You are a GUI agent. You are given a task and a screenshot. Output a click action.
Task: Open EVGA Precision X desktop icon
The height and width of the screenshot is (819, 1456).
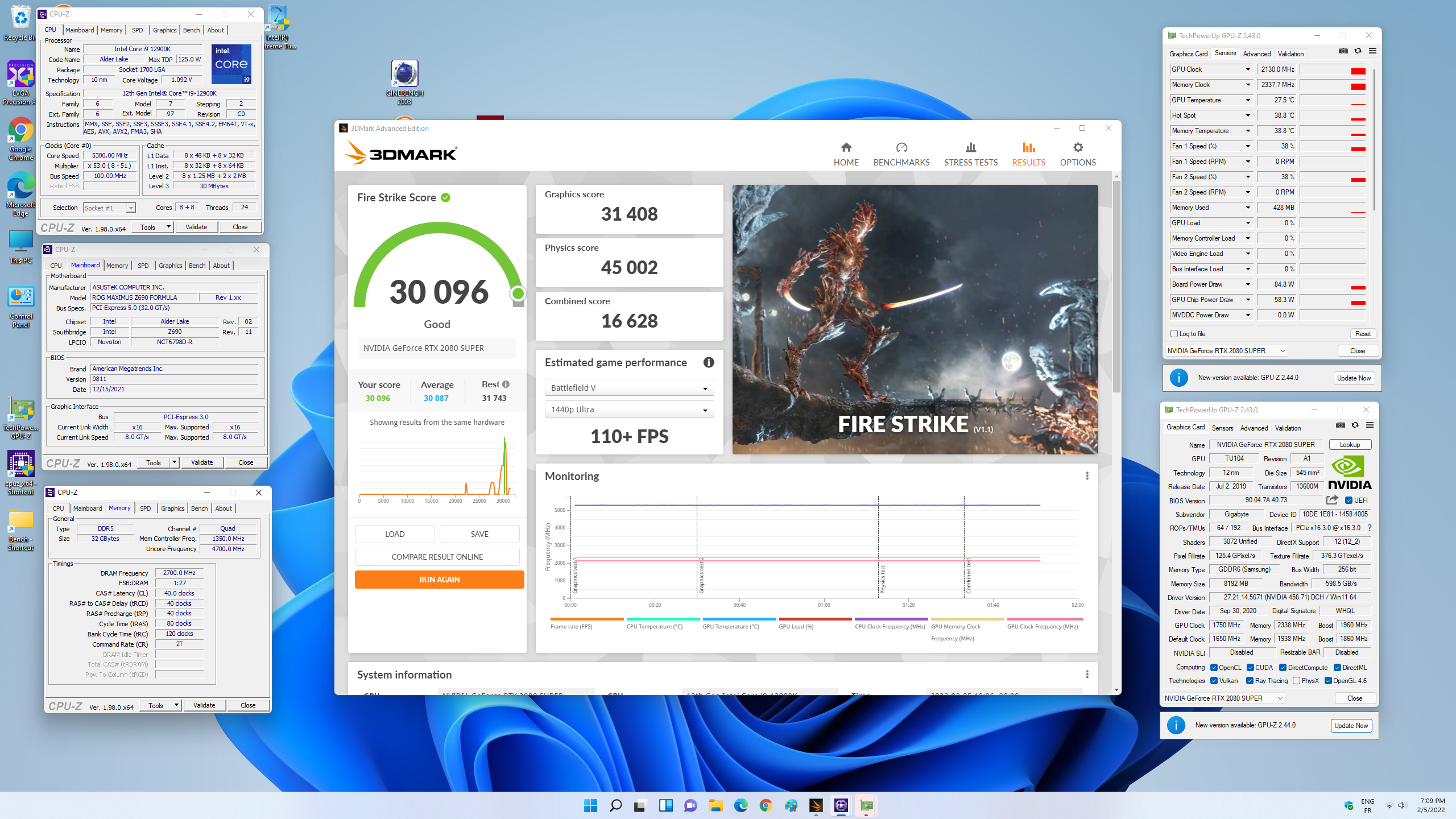(x=20, y=82)
